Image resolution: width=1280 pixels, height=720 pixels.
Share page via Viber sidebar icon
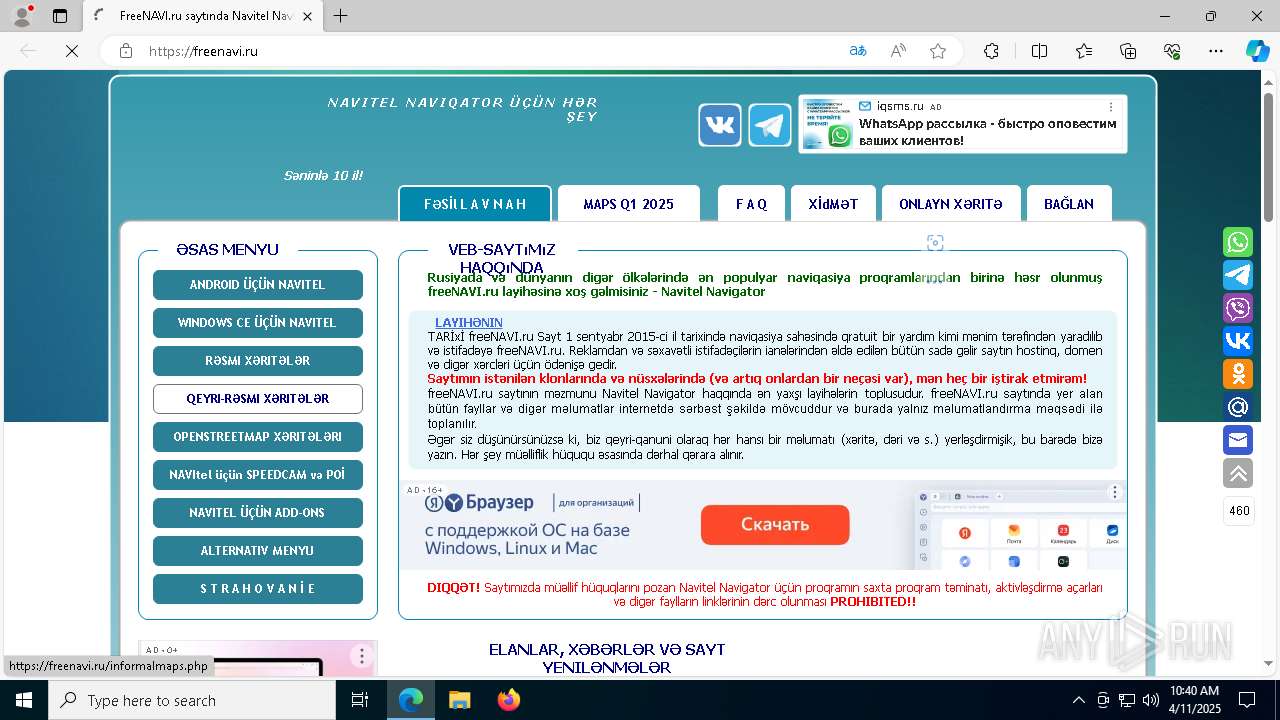1238,308
